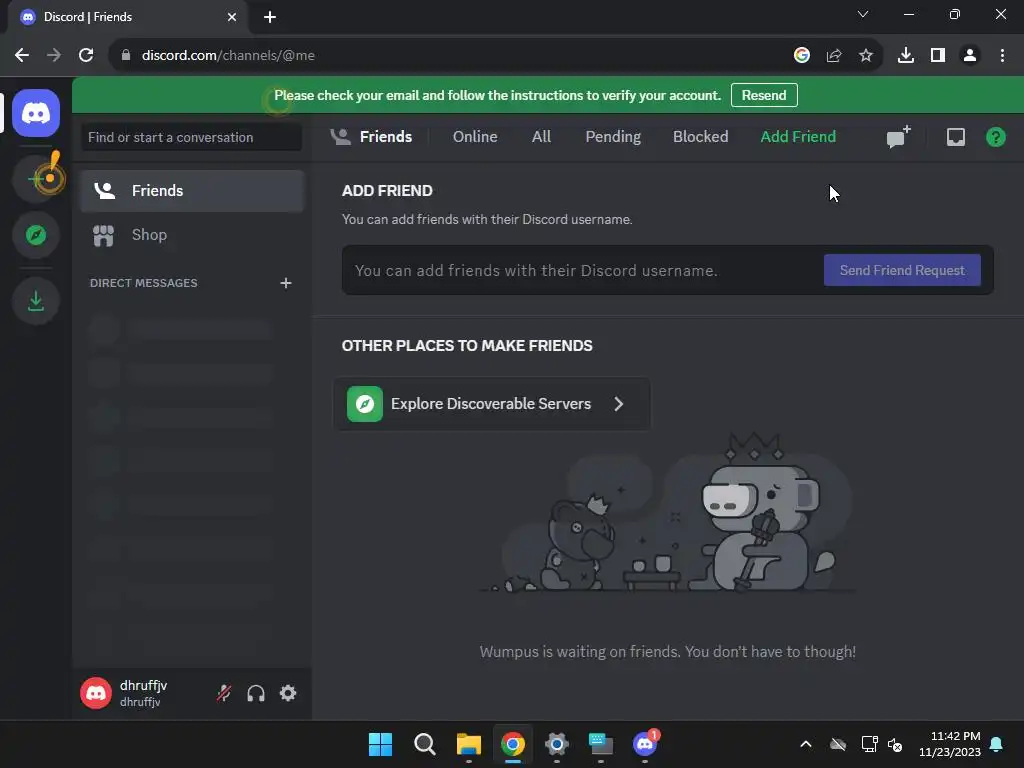Open new browser tab with plus button

pyautogui.click(x=270, y=17)
